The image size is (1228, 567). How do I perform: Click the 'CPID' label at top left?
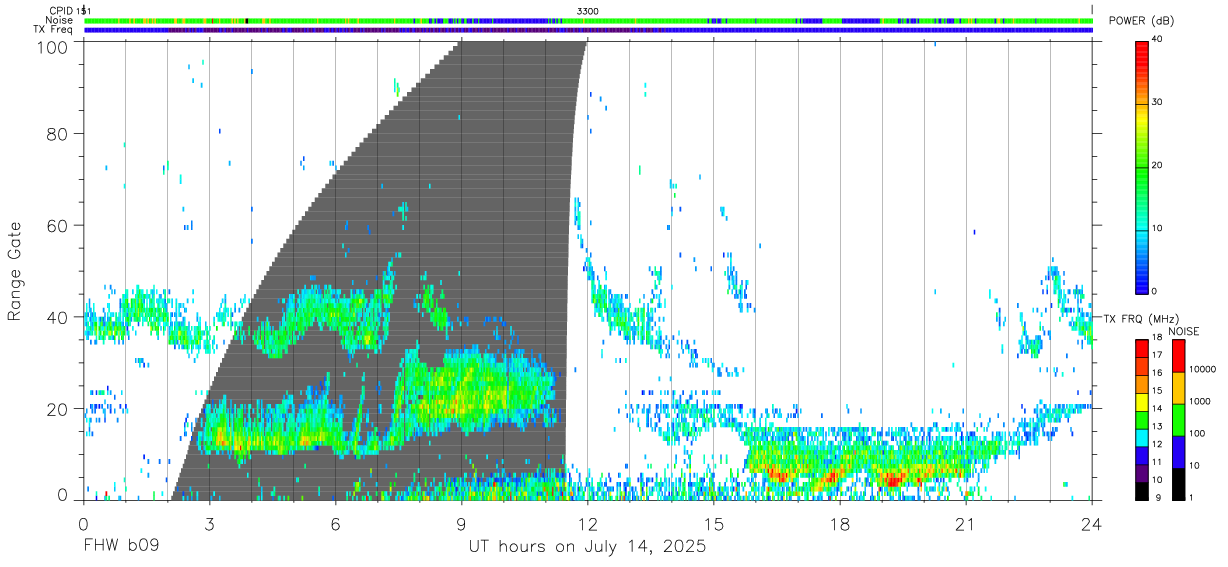[60, 10]
